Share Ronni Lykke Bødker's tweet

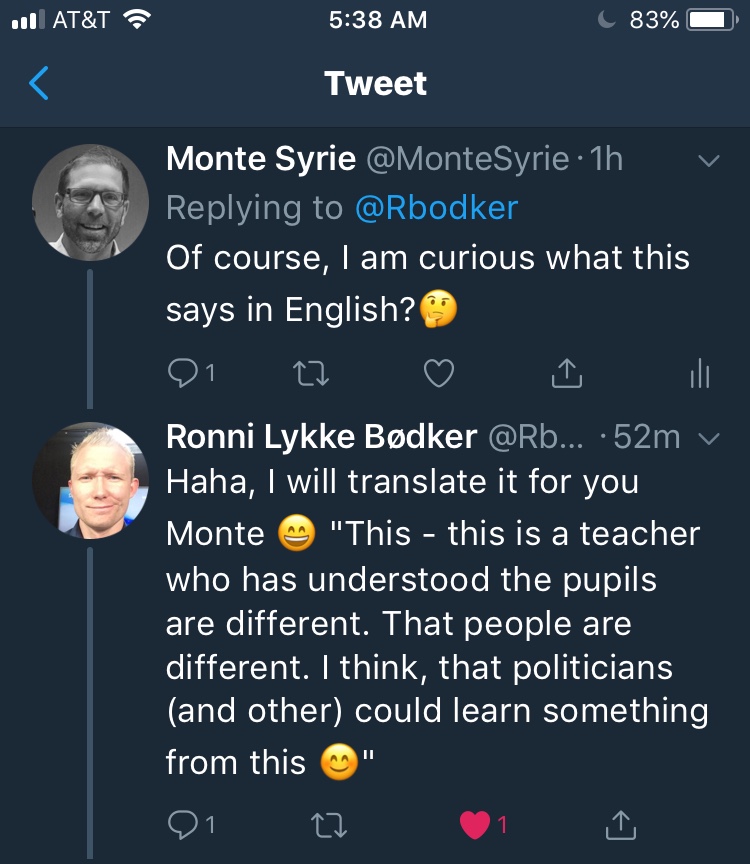[620, 824]
